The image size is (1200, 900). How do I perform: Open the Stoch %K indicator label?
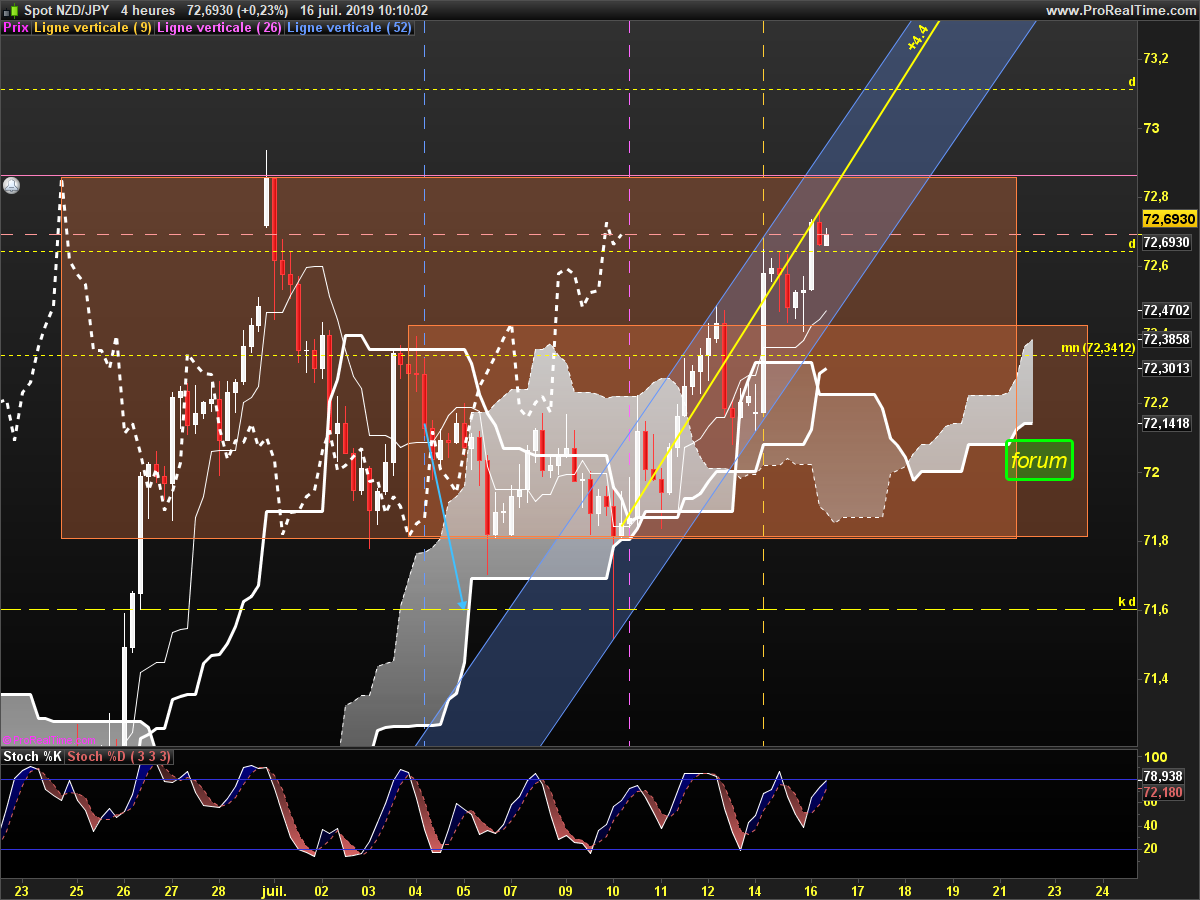33,756
